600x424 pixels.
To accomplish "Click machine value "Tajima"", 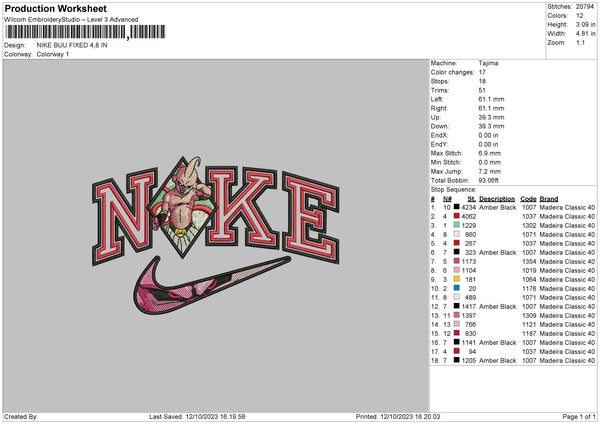I will click(488, 63).
